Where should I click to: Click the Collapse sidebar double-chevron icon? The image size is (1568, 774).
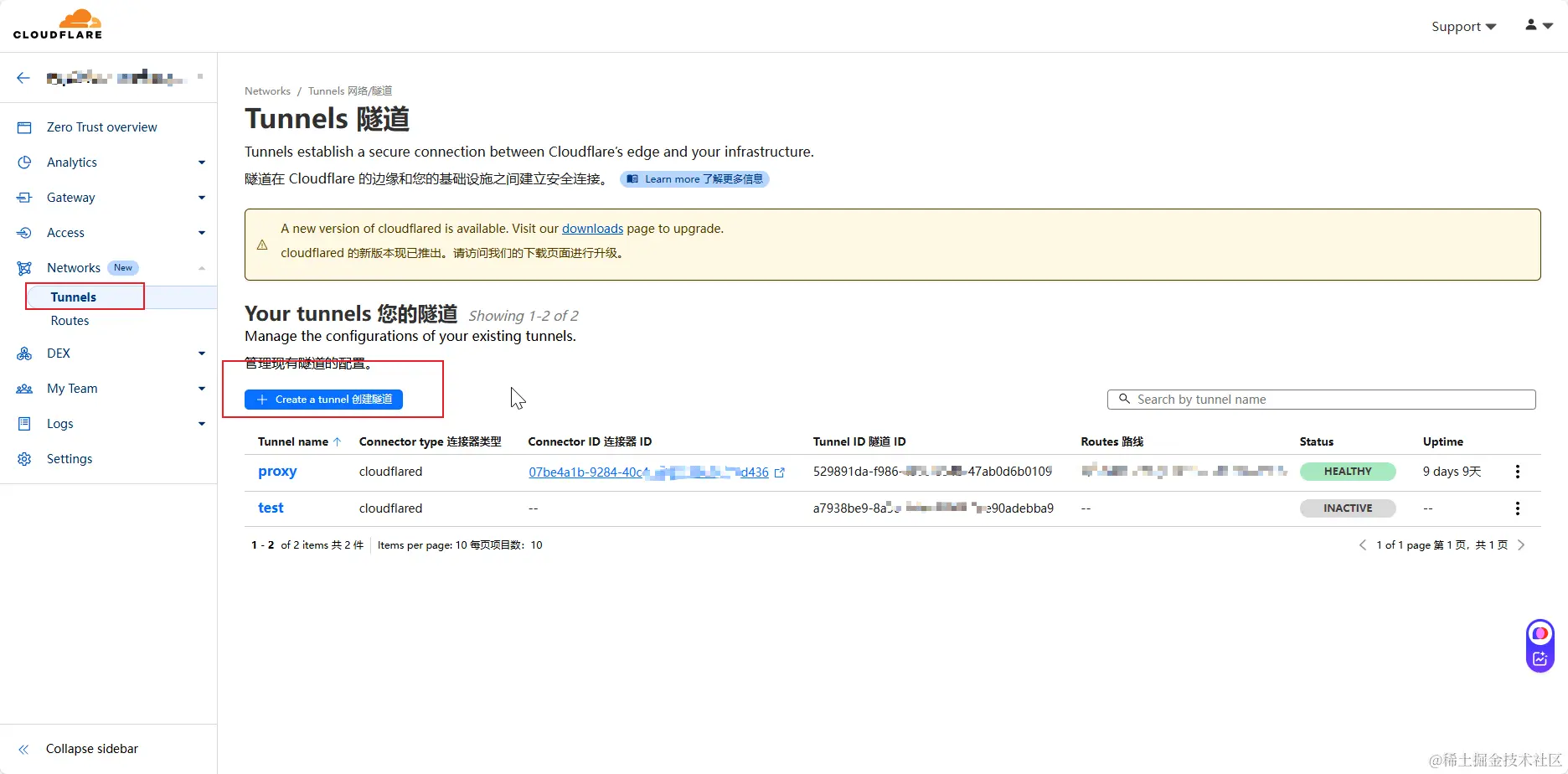23,749
